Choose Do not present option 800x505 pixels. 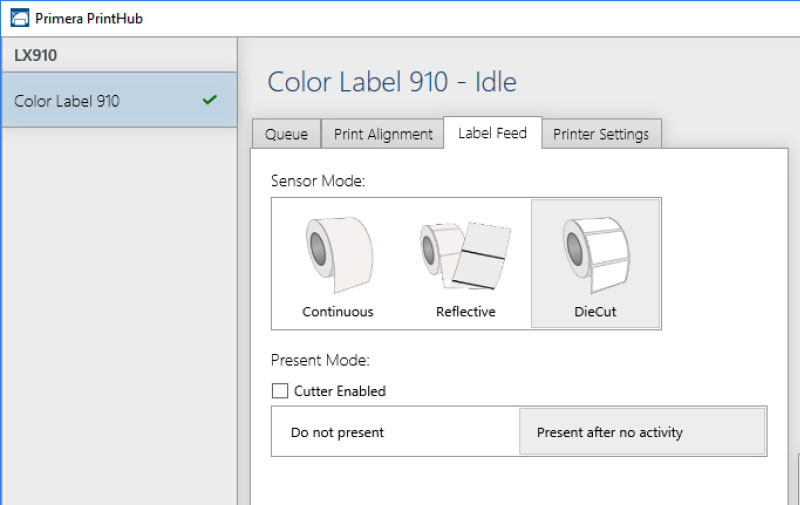tap(395, 432)
